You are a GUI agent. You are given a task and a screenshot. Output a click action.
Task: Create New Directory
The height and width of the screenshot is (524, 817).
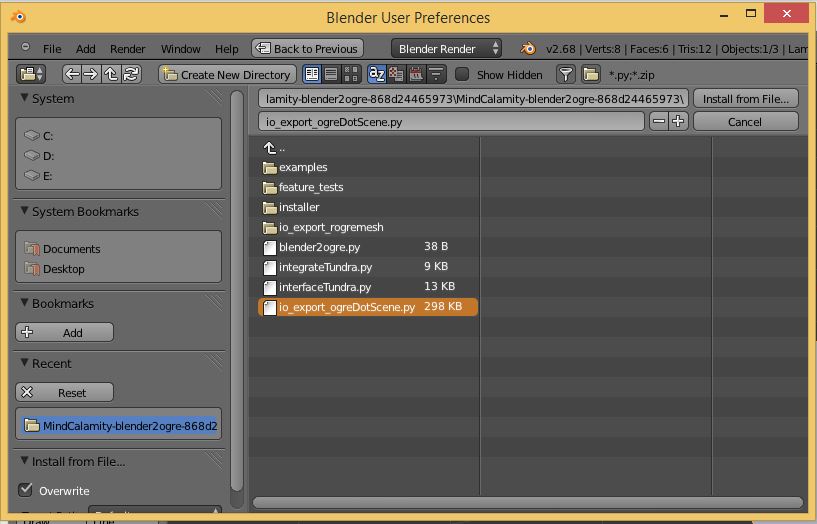point(227,74)
